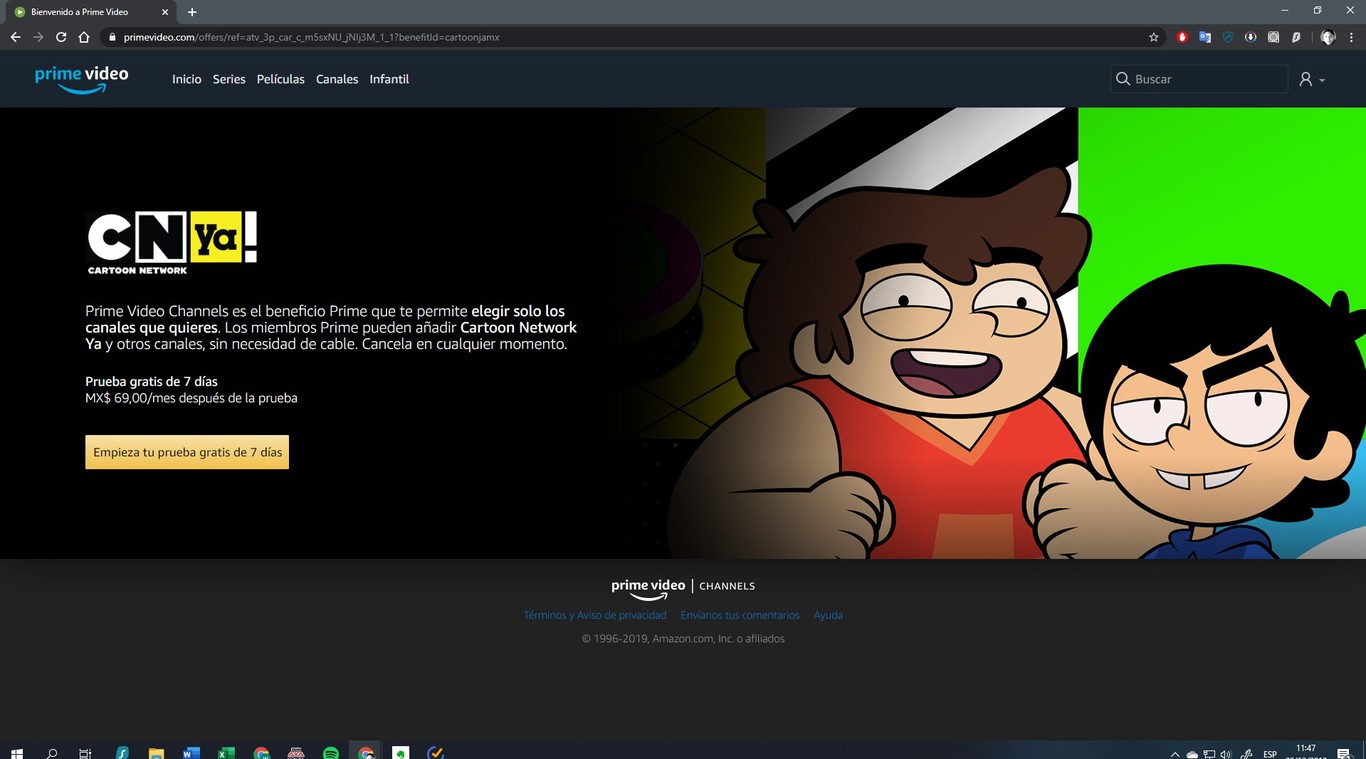The height and width of the screenshot is (759, 1366).
Task: Open the Google Translate extension
Action: coord(1205,37)
